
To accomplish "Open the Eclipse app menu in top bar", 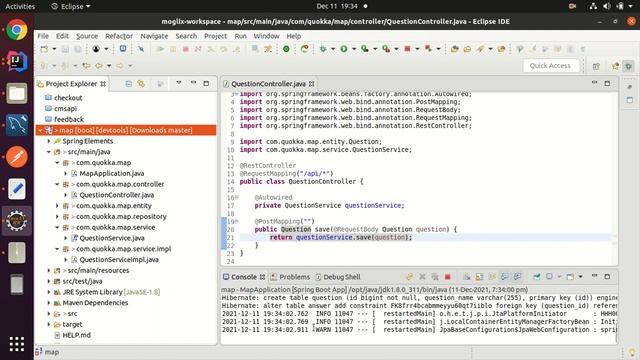I will (x=71, y=7).
